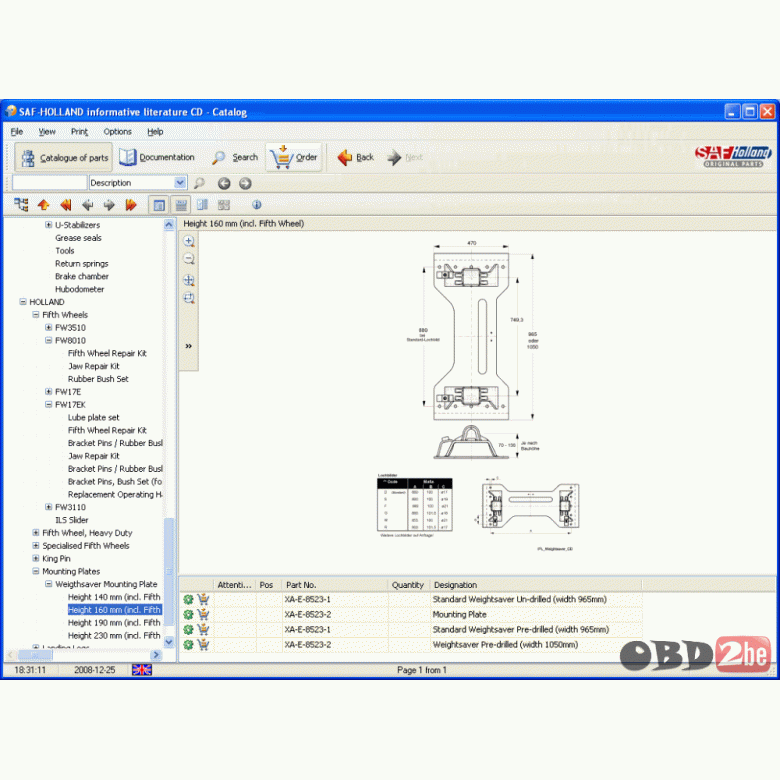
Task: Select Jaw Repair Kit under FW8010
Action: 94,366
